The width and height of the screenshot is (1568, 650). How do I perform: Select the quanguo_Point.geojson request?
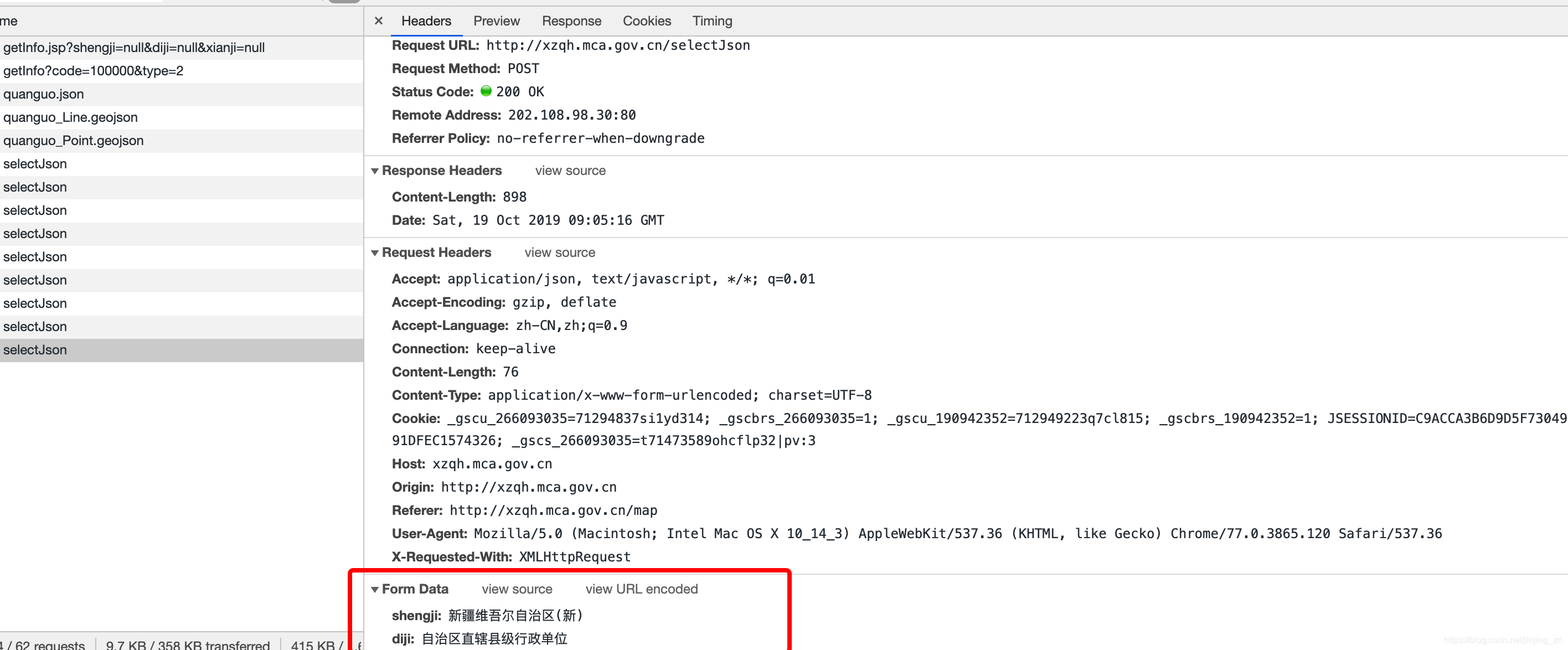73,141
